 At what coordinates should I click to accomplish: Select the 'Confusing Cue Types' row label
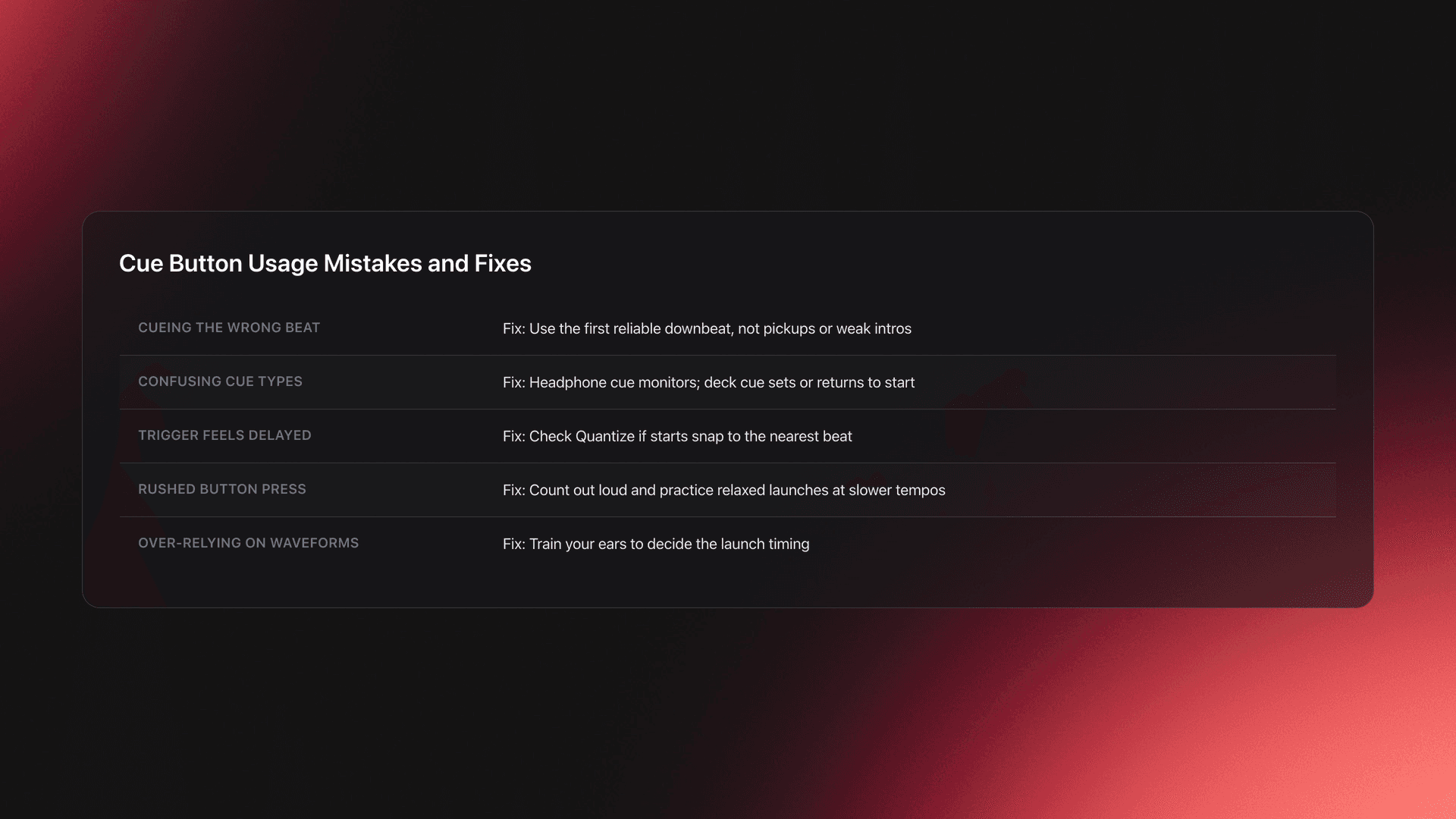point(220,381)
